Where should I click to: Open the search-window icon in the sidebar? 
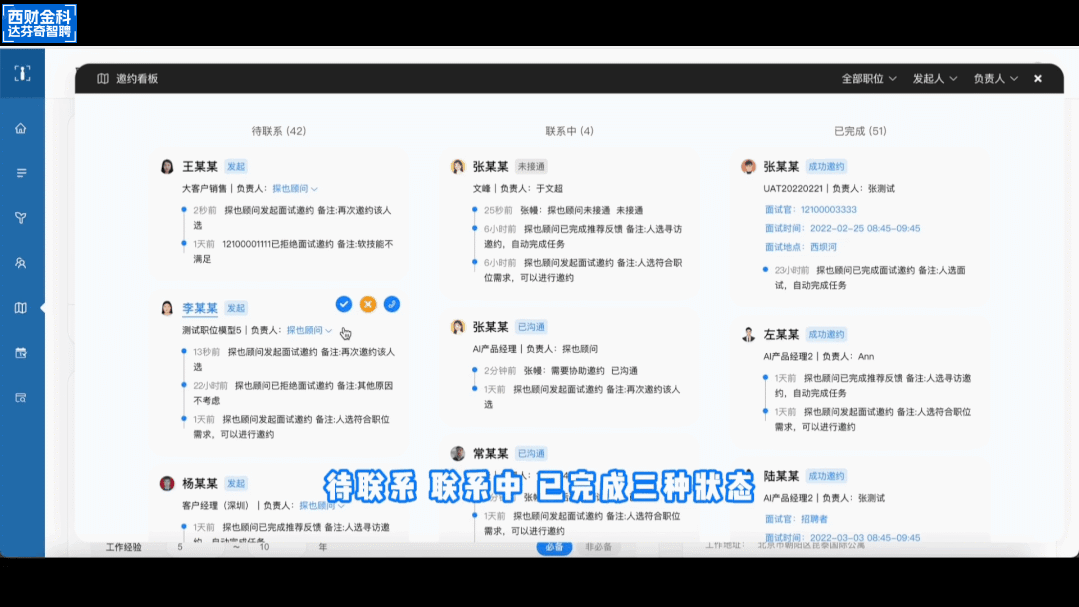(21, 398)
